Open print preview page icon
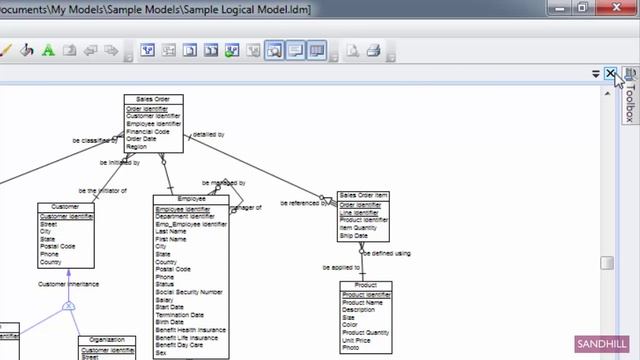 click(x=353, y=51)
